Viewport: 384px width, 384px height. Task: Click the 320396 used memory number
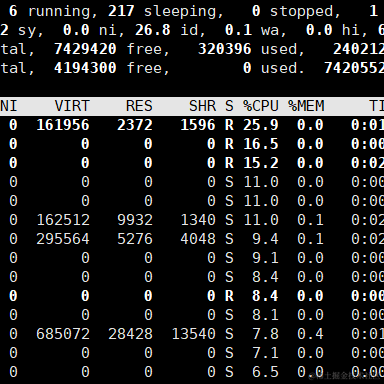(225, 49)
